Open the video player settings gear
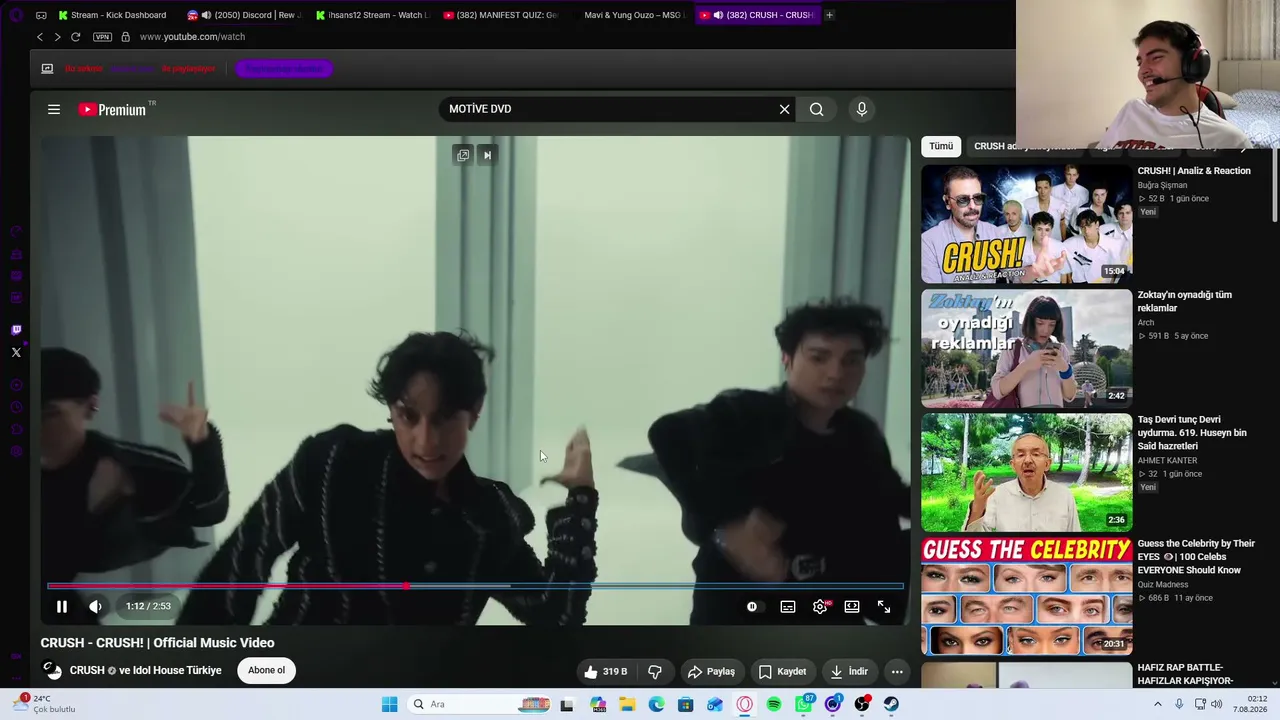 820,606
